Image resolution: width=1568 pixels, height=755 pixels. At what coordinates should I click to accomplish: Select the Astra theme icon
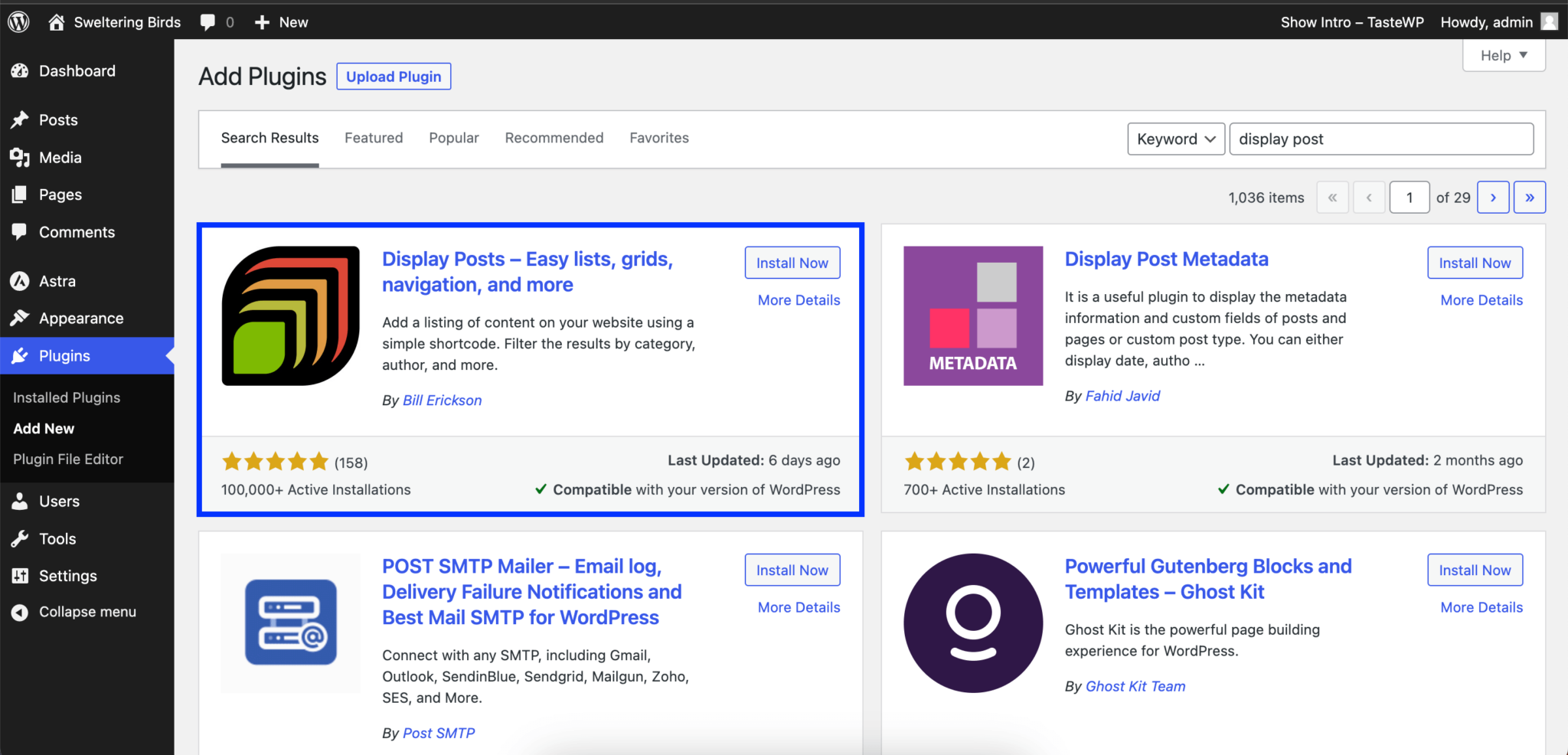[20, 280]
